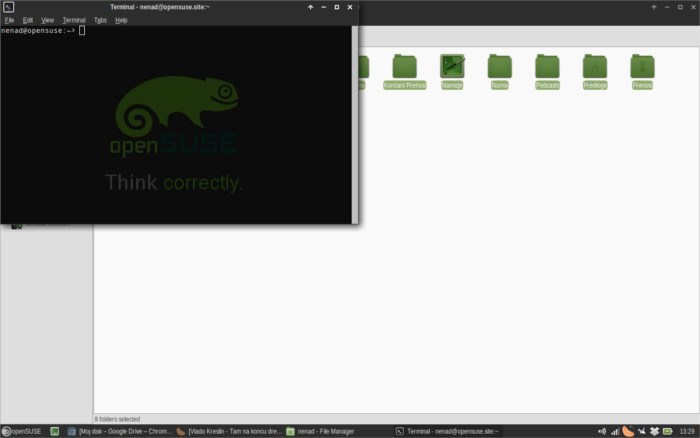Image resolution: width=700 pixels, height=438 pixels.
Task: Open the Namizje desktop folder
Action: coord(452,71)
